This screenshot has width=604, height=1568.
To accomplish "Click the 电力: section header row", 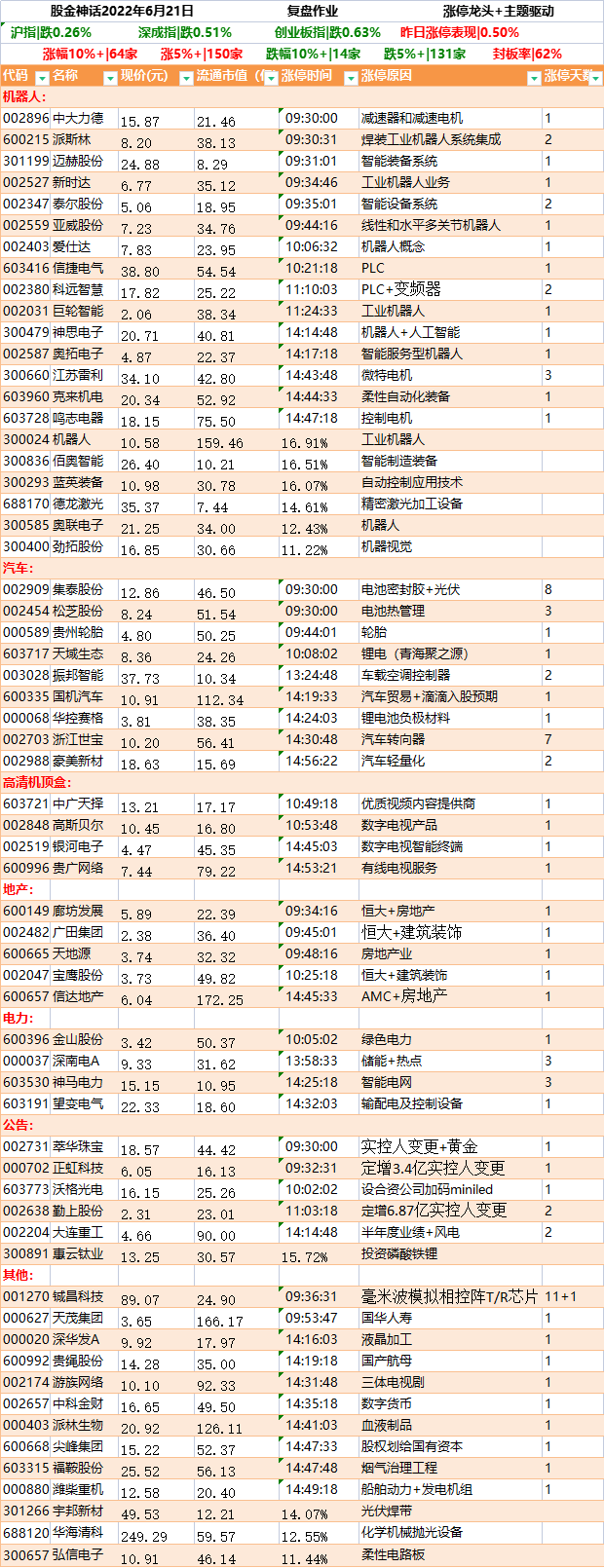I will tap(302, 1018).
